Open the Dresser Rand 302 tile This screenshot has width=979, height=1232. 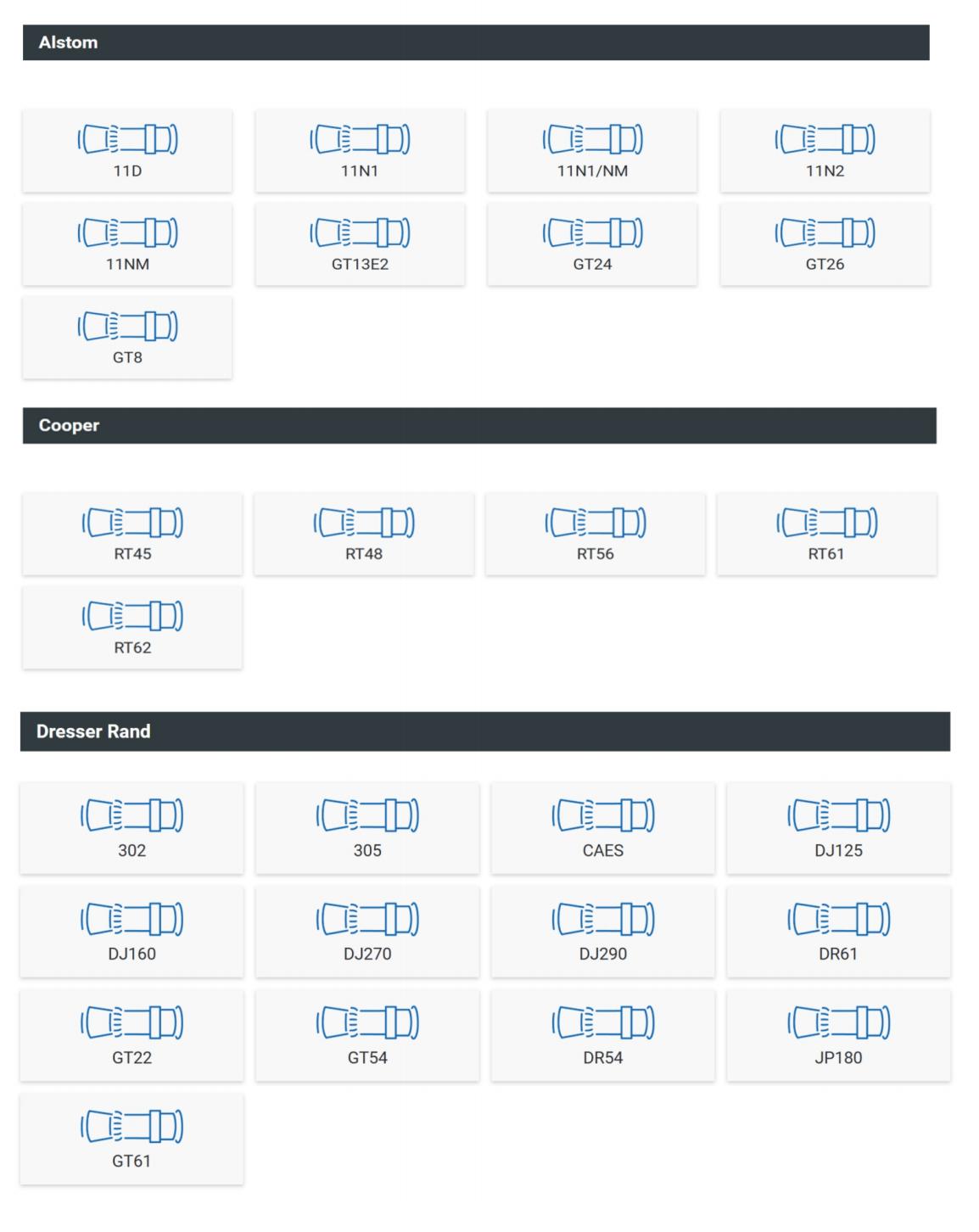(131, 829)
